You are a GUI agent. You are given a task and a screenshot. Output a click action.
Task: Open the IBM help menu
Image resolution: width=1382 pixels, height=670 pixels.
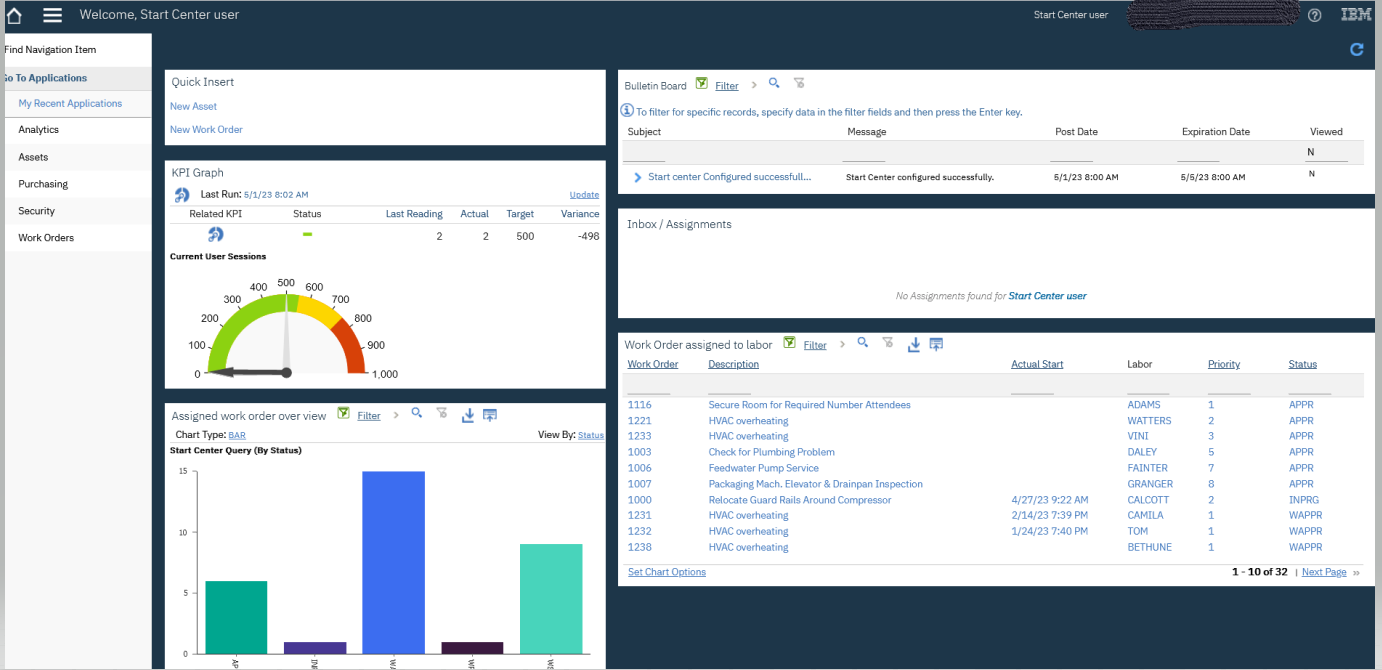[x=1317, y=14]
